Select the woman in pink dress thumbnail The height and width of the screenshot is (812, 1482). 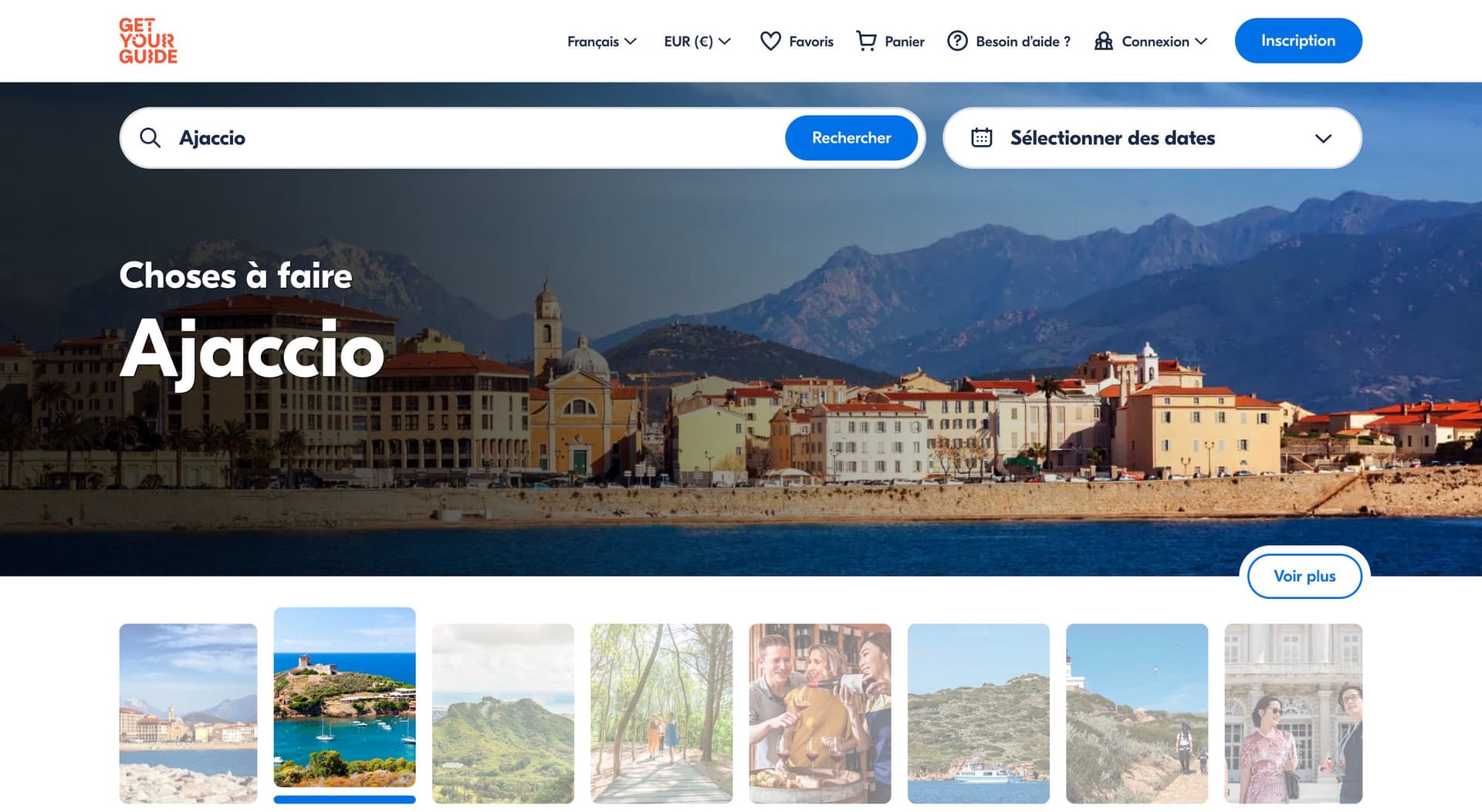1293,713
